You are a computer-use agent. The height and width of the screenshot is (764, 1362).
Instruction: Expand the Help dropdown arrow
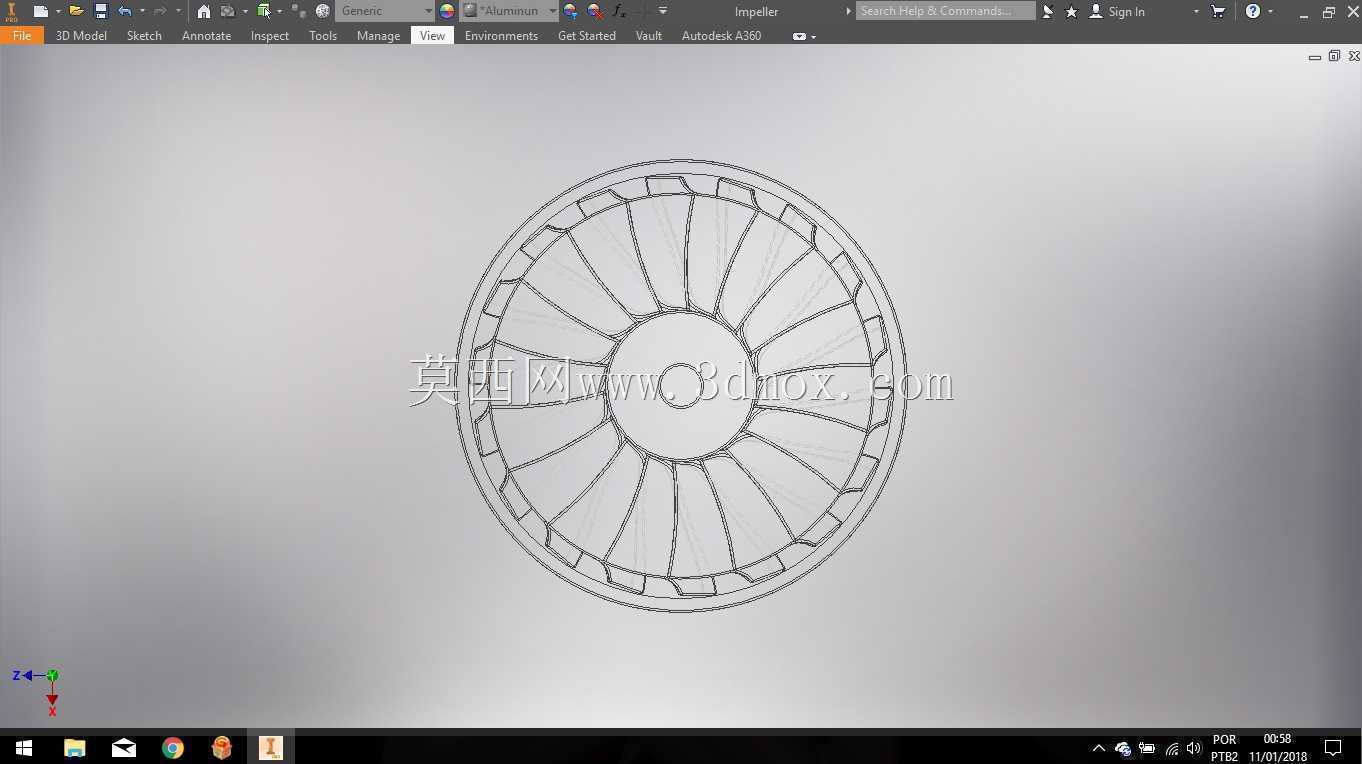coord(1270,11)
